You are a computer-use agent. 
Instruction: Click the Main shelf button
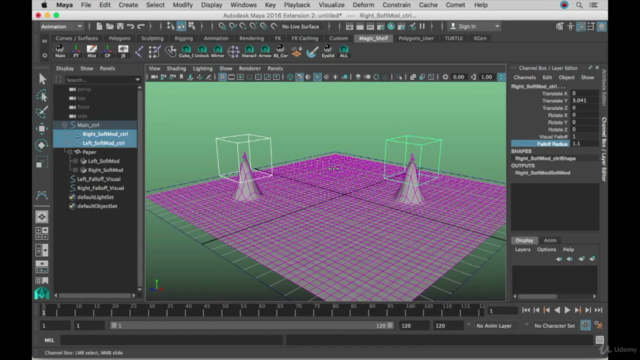(x=60, y=51)
